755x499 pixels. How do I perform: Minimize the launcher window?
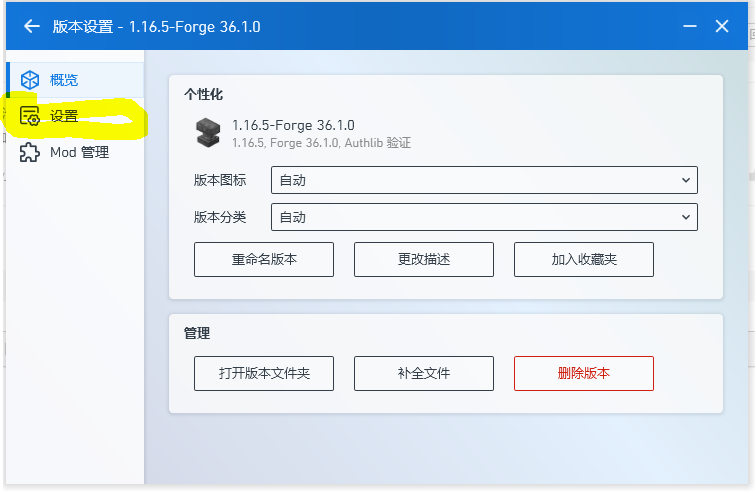[x=690, y=26]
